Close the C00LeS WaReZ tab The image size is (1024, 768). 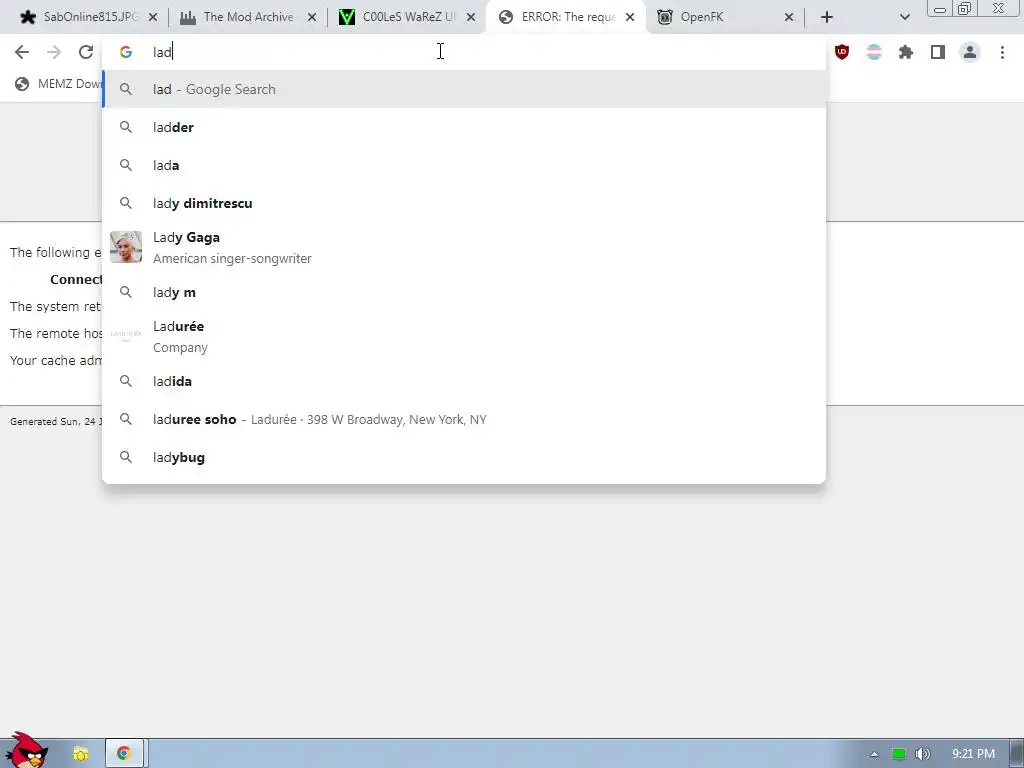(471, 17)
